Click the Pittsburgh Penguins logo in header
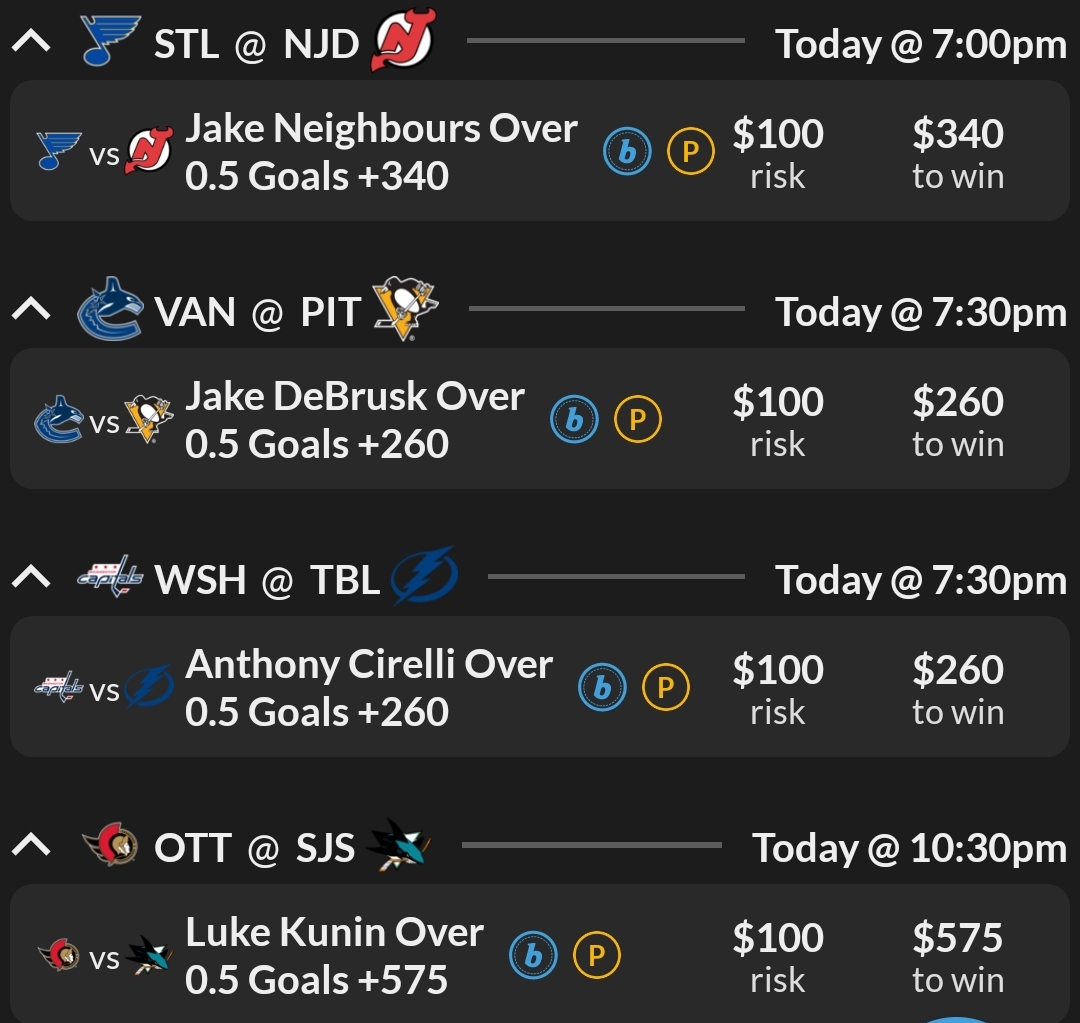Viewport: 1080px width, 1023px height. click(406, 309)
